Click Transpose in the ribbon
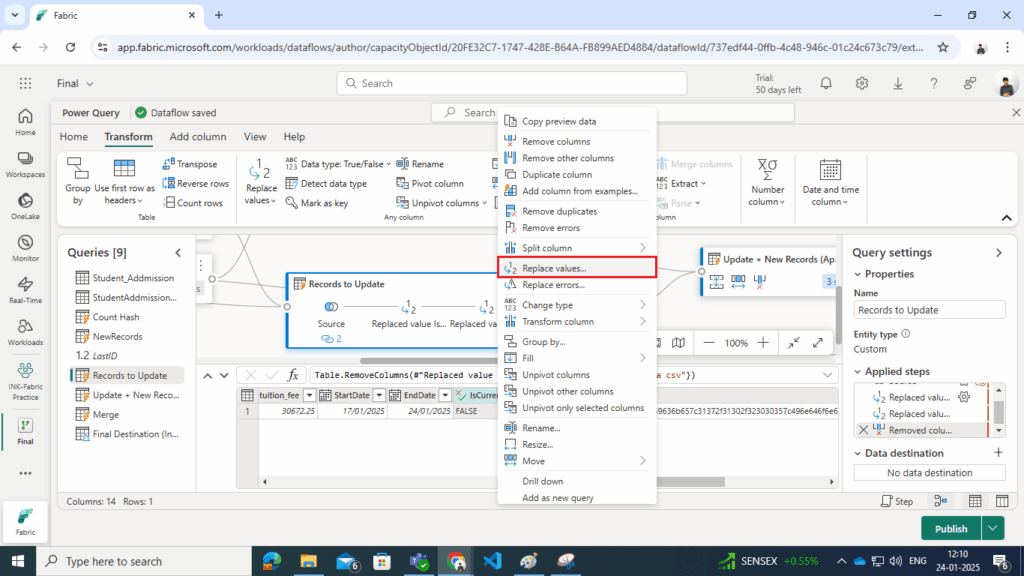 tap(190, 164)
